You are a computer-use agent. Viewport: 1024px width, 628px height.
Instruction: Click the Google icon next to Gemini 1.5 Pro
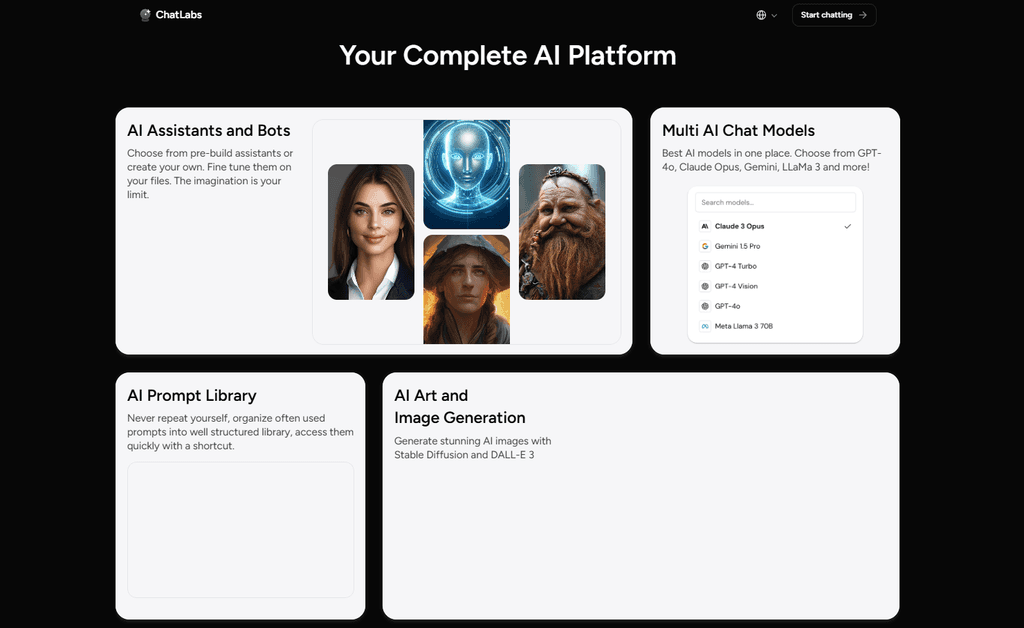704,246
